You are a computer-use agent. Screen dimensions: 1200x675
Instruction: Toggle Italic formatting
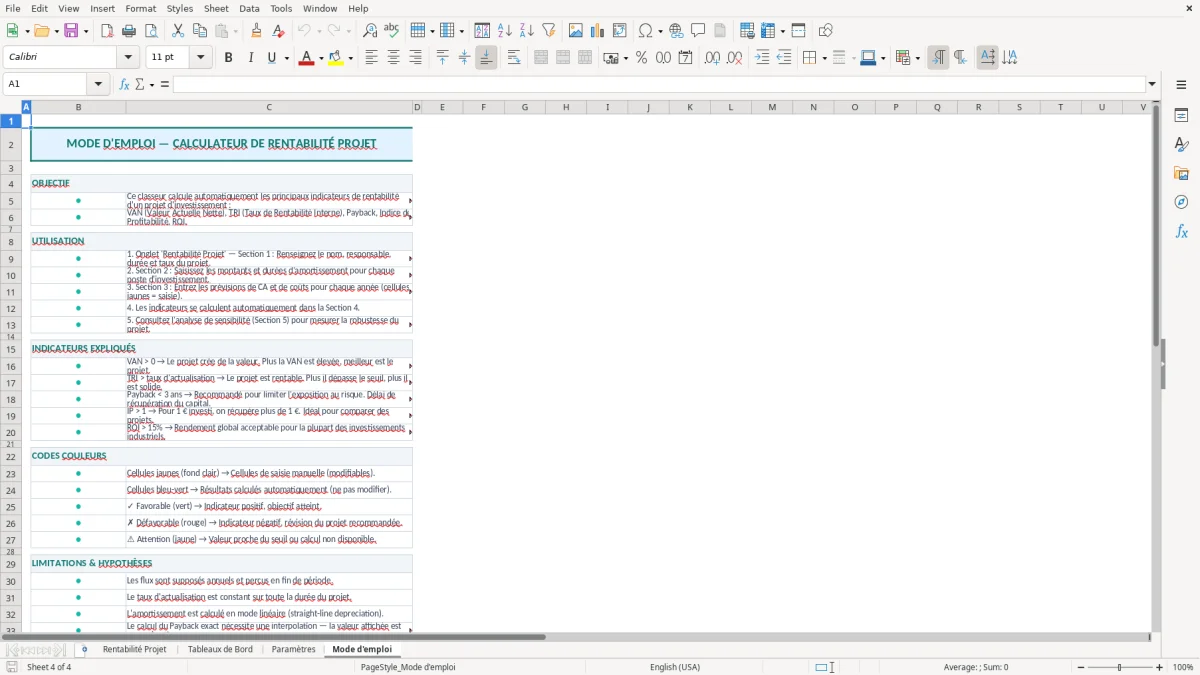250,58
